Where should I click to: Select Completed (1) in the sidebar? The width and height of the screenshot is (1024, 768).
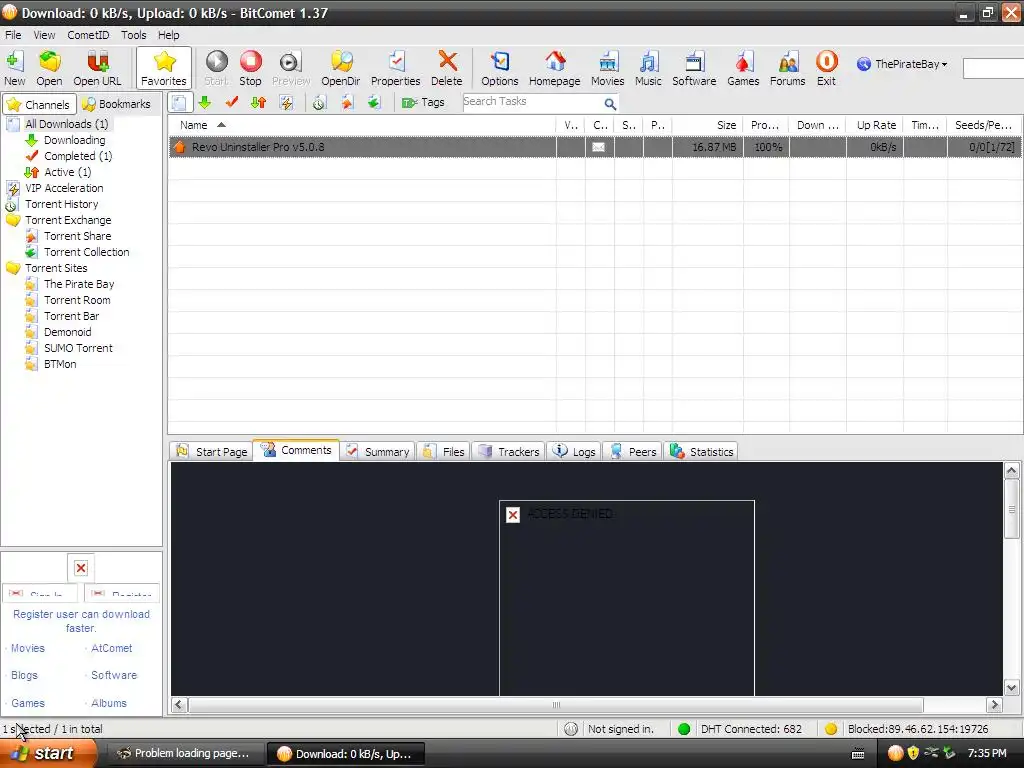[x=78, y=156]
